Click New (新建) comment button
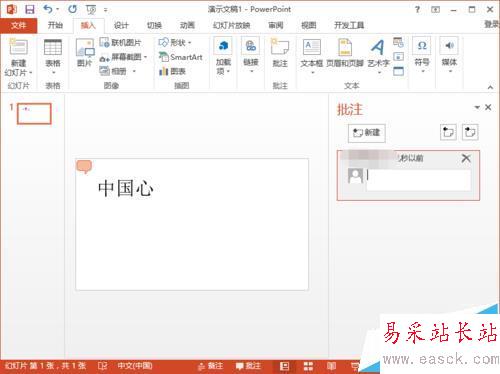 click(367, 133)
